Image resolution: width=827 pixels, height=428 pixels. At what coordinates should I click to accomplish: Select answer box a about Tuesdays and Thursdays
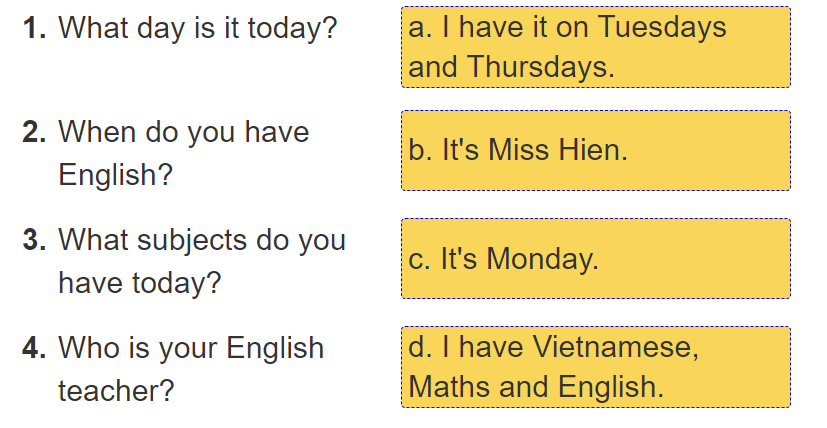[x=595, y=47]
